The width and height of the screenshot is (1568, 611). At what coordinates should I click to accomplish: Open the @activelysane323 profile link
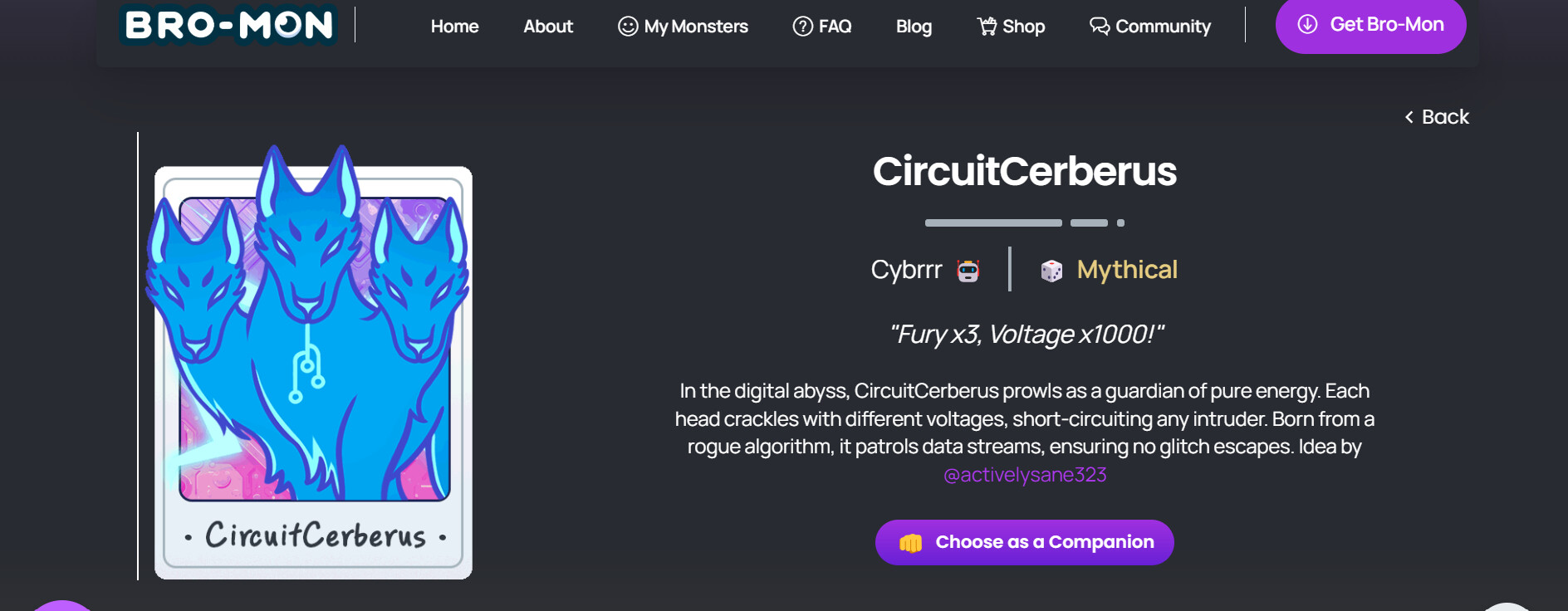(1025, 475)
